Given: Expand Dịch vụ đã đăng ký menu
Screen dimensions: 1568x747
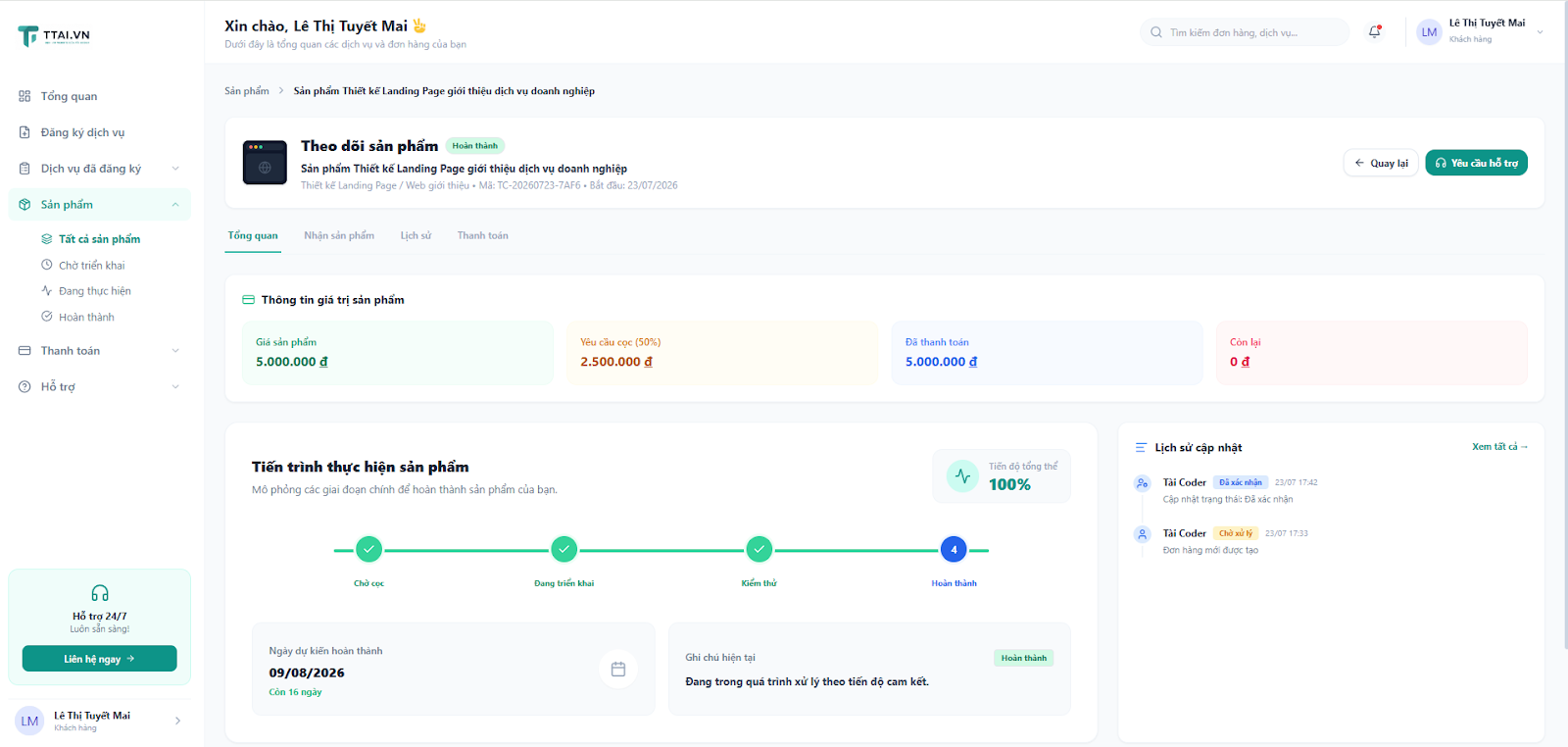Looking at the screenshot, I should (x=99, y=169).
